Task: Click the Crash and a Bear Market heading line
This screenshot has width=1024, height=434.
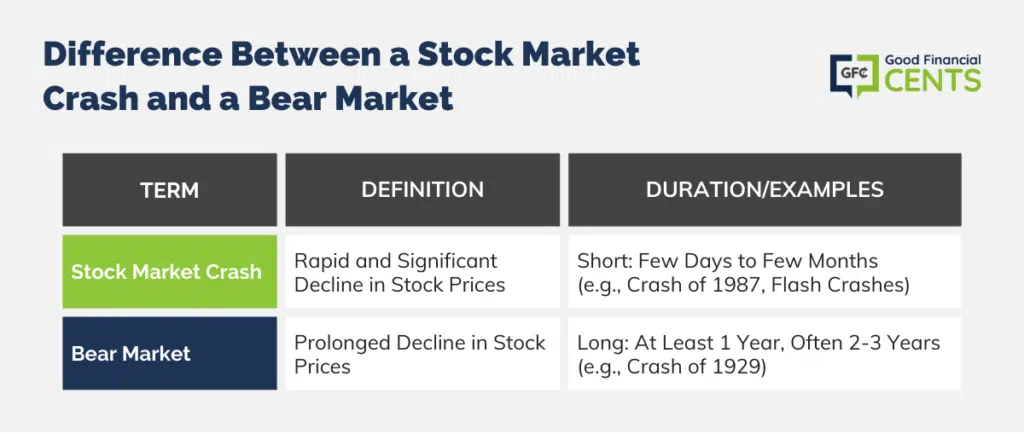Action: click(x=248, y=98)
